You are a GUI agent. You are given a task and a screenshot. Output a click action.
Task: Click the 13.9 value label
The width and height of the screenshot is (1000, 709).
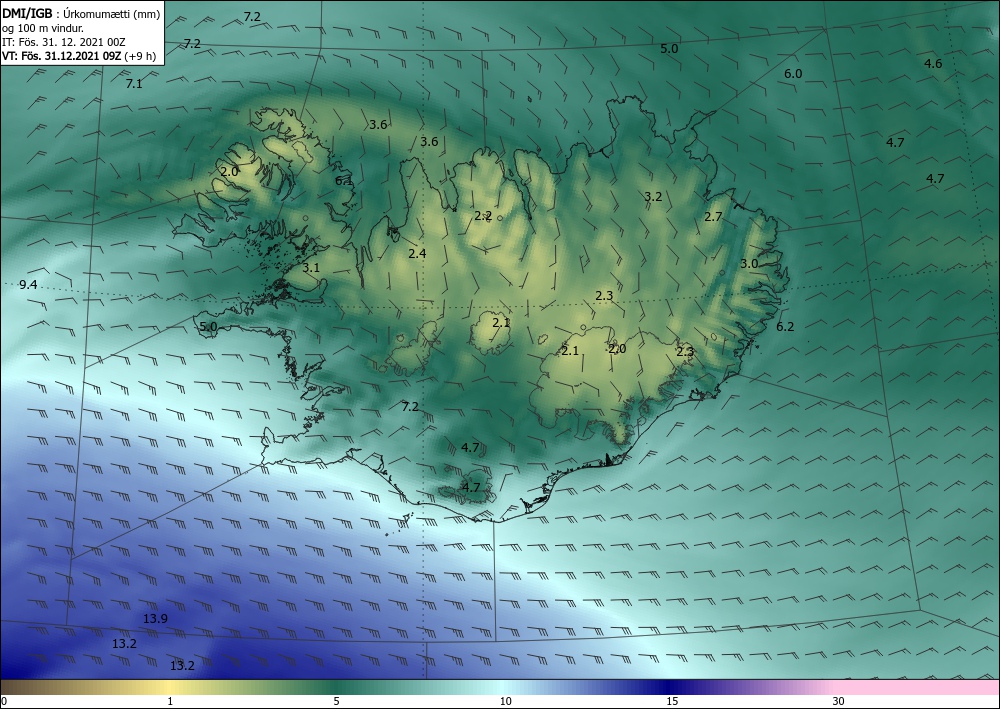pos(155,618)
